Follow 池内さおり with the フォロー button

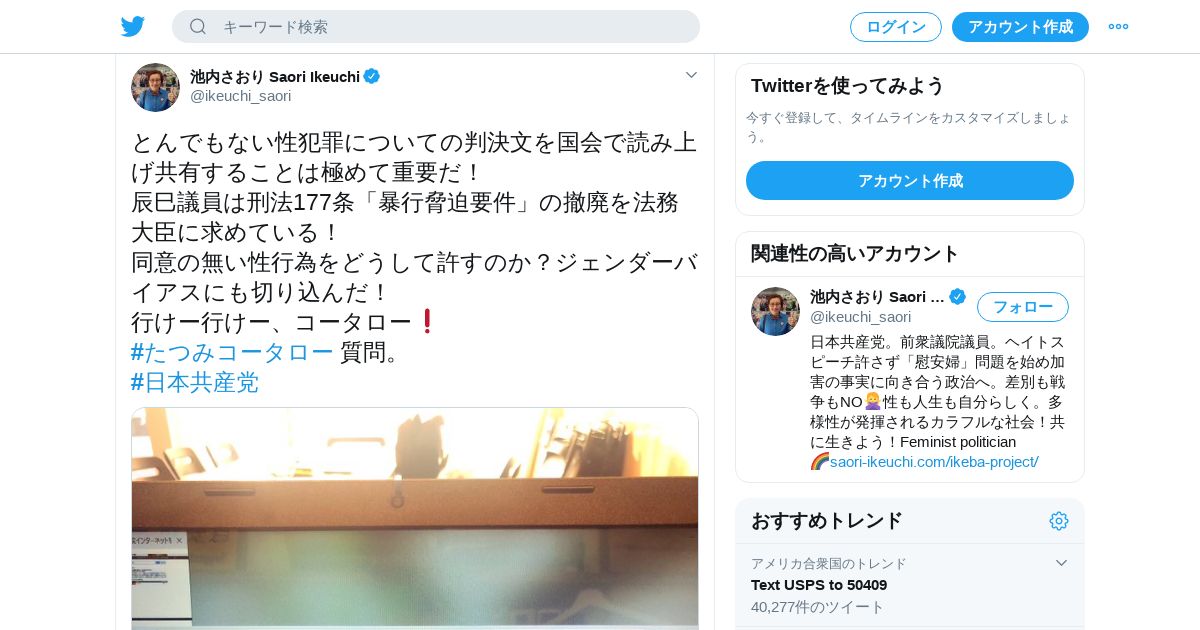pos(1023,307)
